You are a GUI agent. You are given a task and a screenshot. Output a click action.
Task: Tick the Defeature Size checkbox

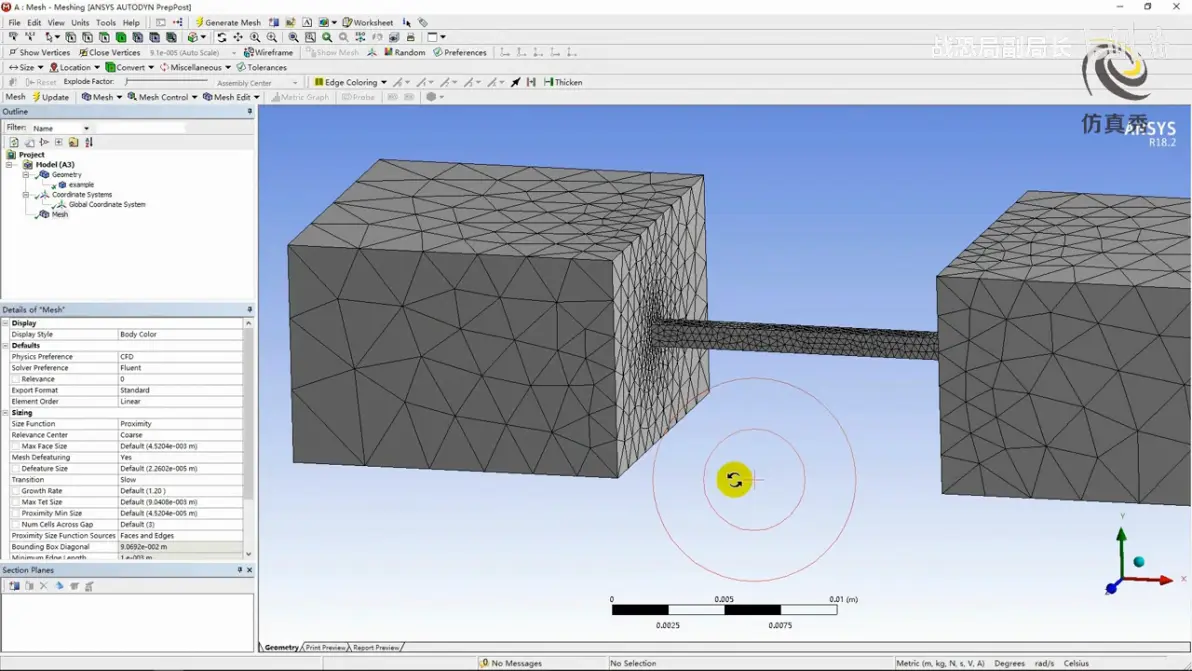[15, 469]
